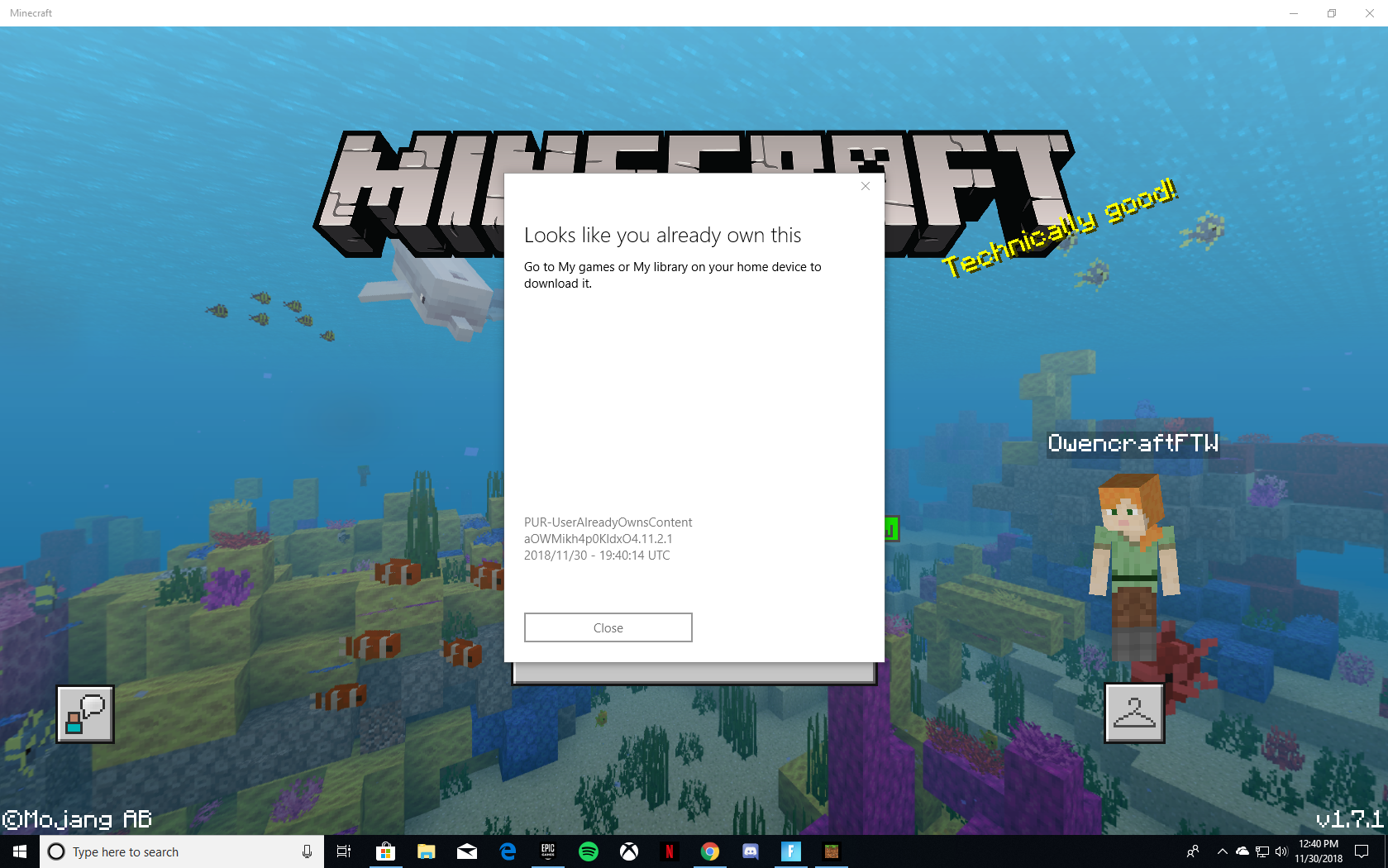Open the volume control speaker icon
The width and height of the screenshot is (1388, 868).
pos(1281,851)
